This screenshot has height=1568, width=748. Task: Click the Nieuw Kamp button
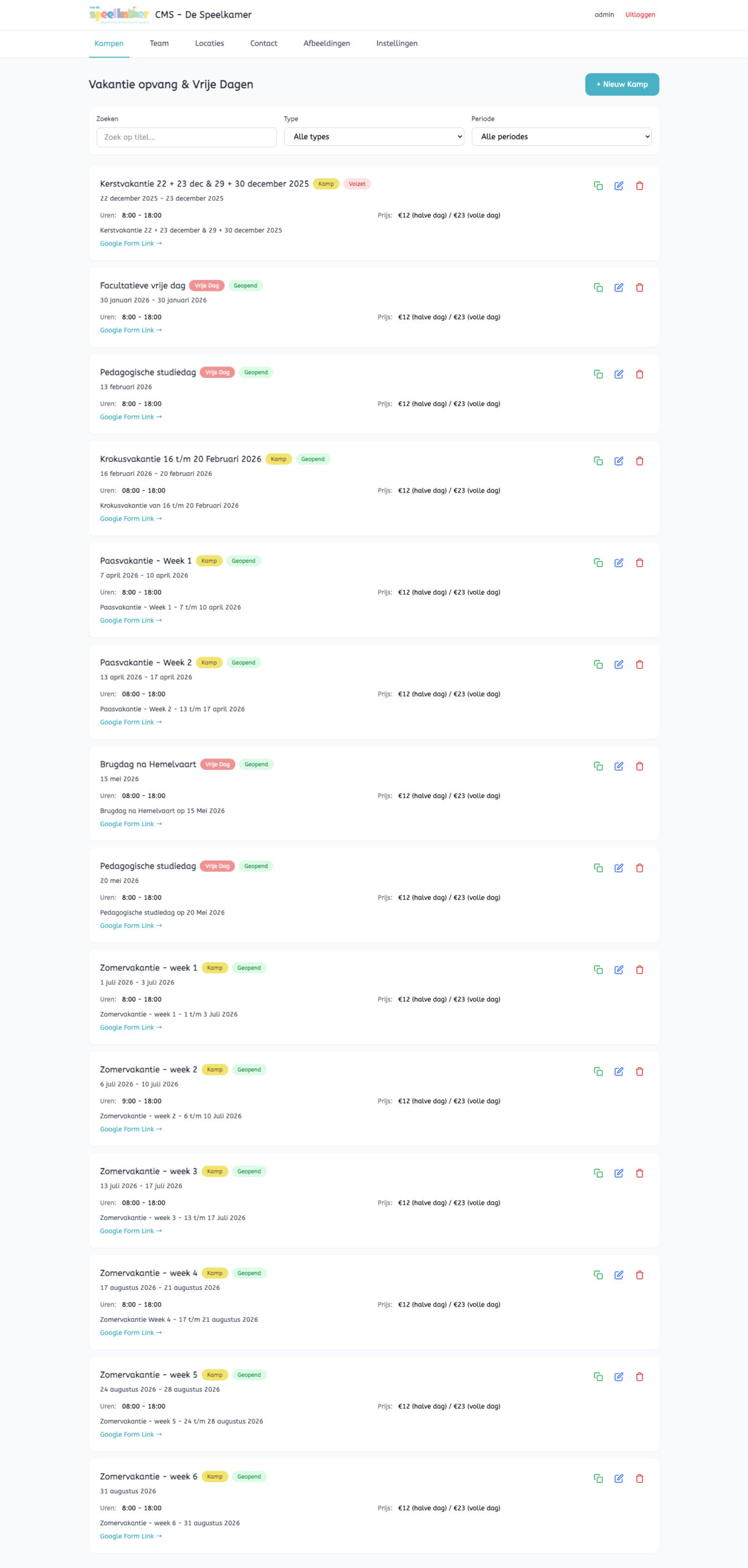click(622, 85)
